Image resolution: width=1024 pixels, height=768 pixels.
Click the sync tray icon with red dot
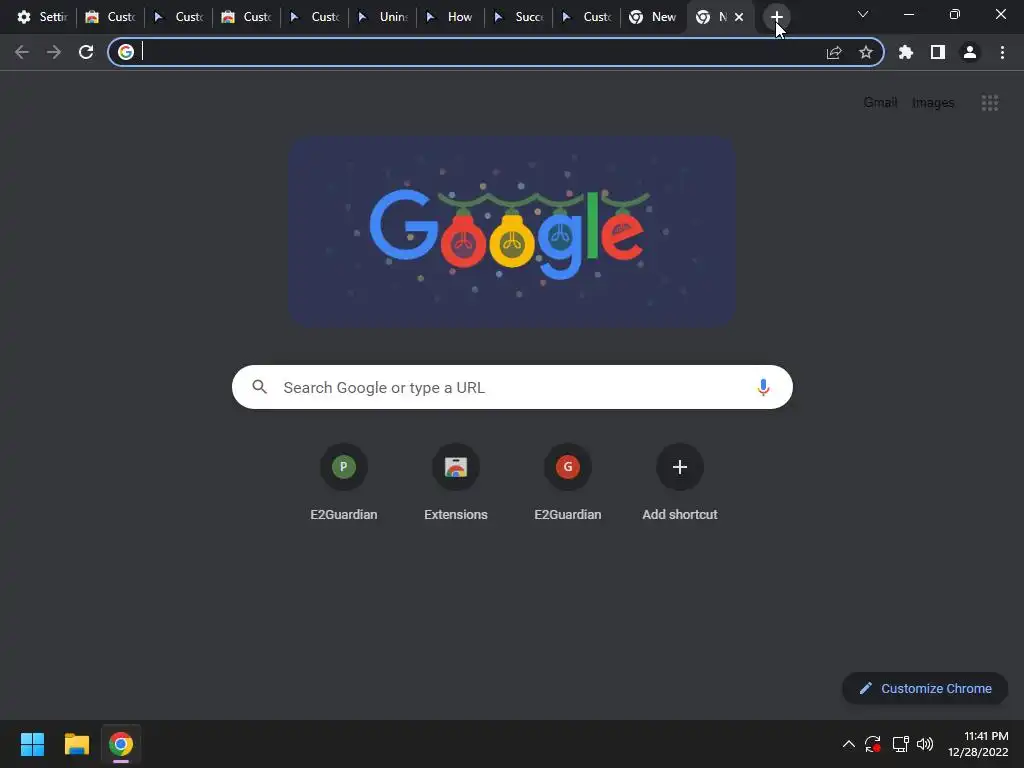point(873,744)
